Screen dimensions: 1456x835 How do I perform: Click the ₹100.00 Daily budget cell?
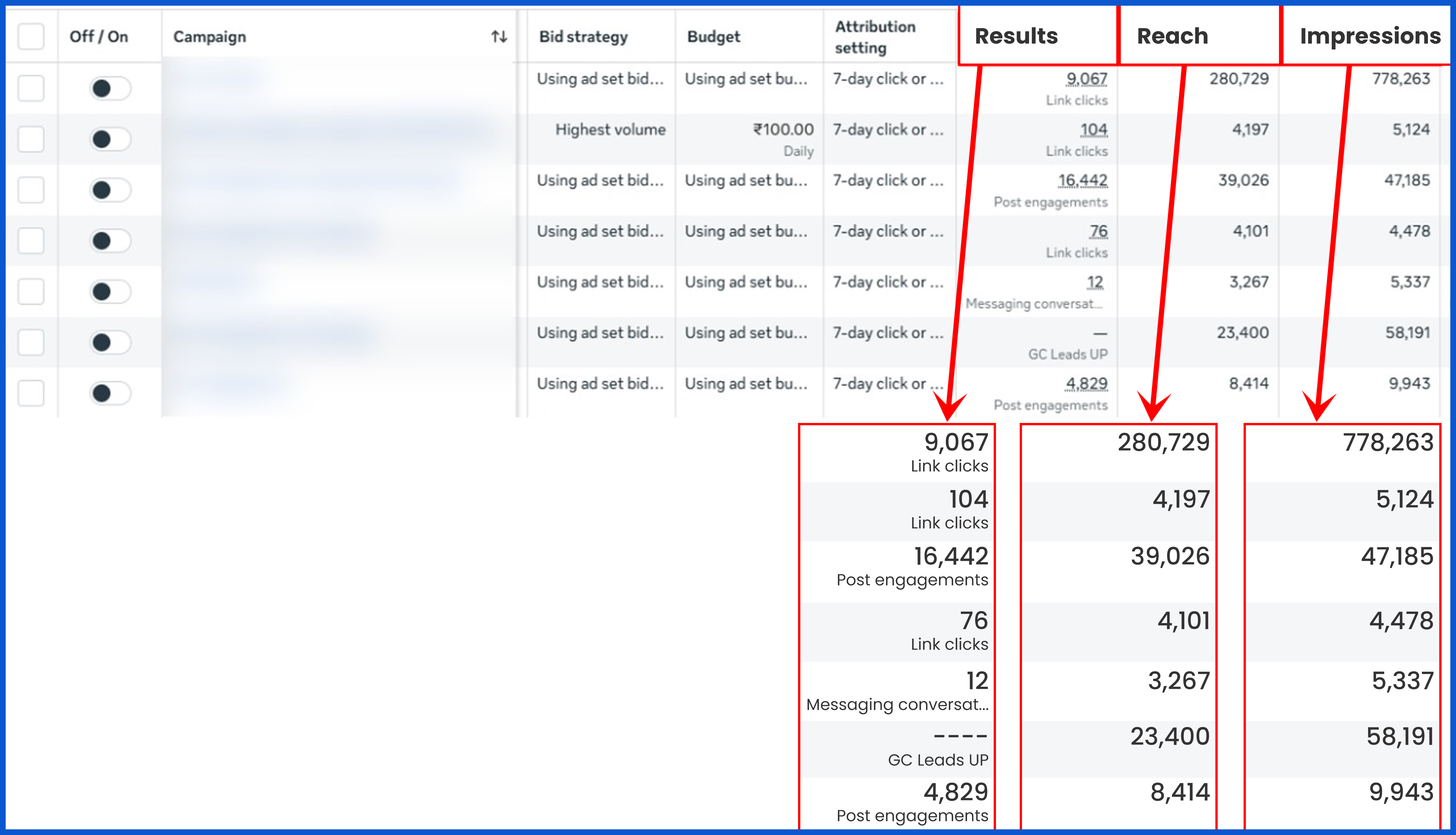pos(783,130)
